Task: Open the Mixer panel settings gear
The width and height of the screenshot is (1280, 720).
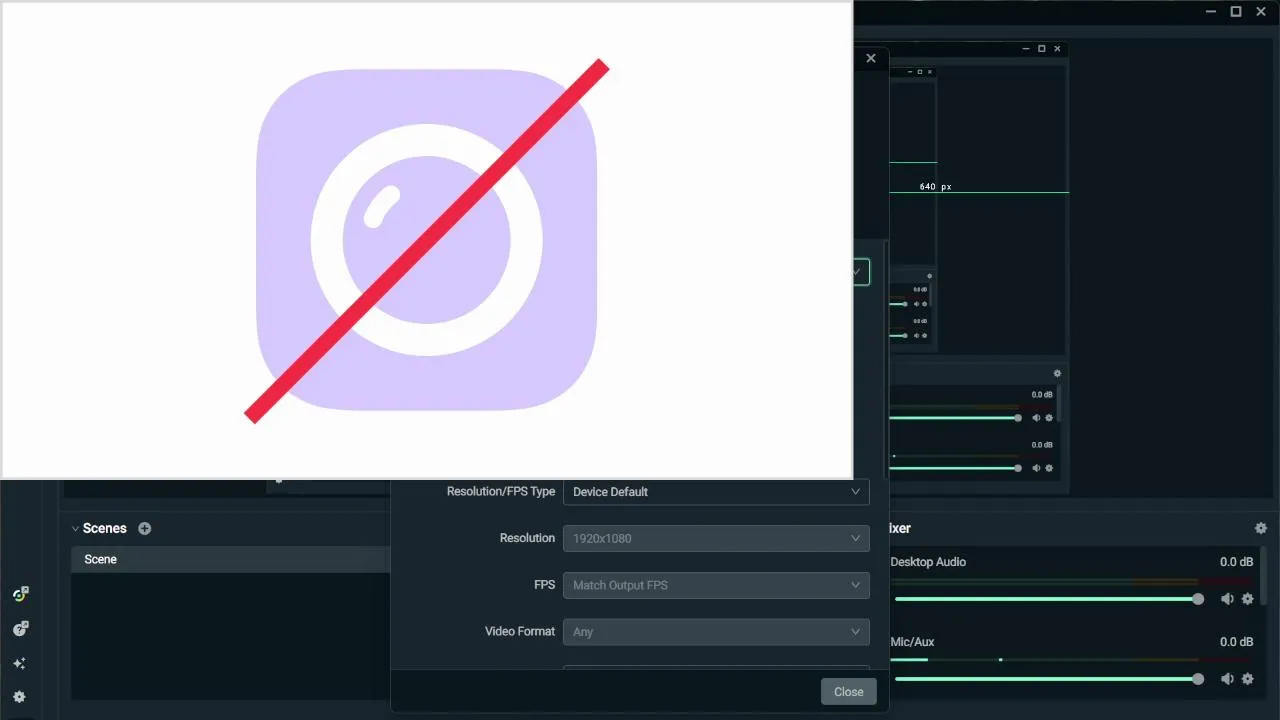Action: [x=1261, y=528]
